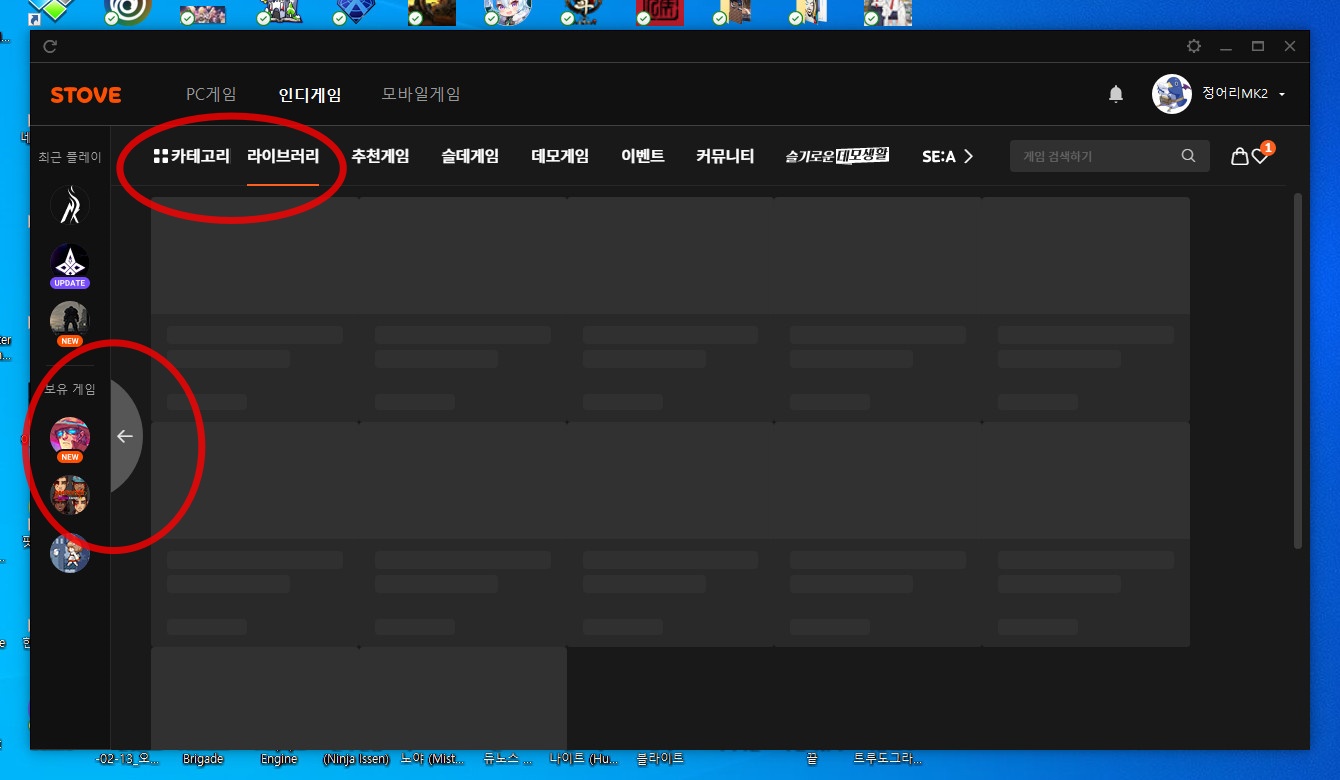The width and height of the screenshot is (1340, 780).
Task: Click the vertical scrollbar on right
Action: (x=1298, y=370)
